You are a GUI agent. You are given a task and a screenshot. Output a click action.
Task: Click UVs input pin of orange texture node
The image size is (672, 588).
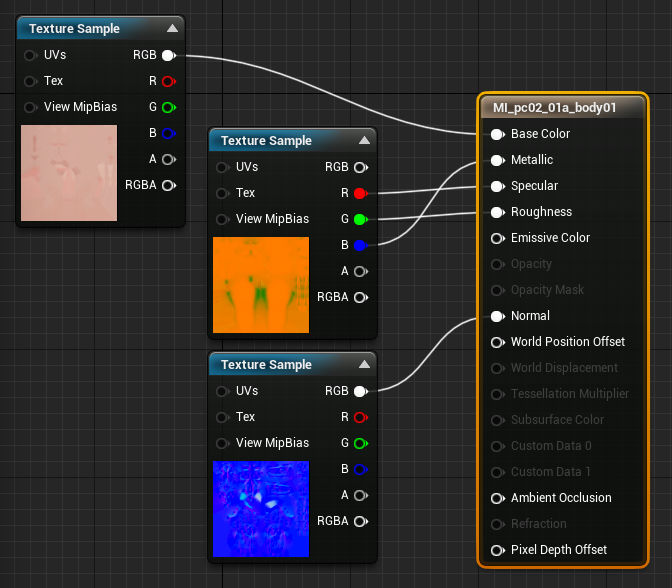click(222, 167)
